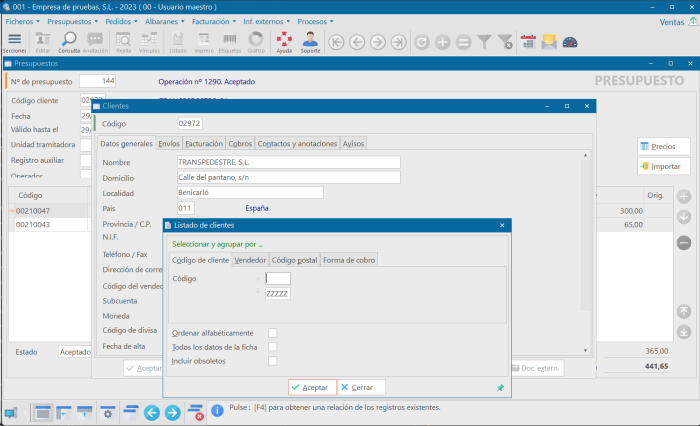Image resolution: width=700 pixels, height=426 pixels.
Task: Click the toolbar circle icon between the plus and filter icons
Action: [x=463, y=42]
